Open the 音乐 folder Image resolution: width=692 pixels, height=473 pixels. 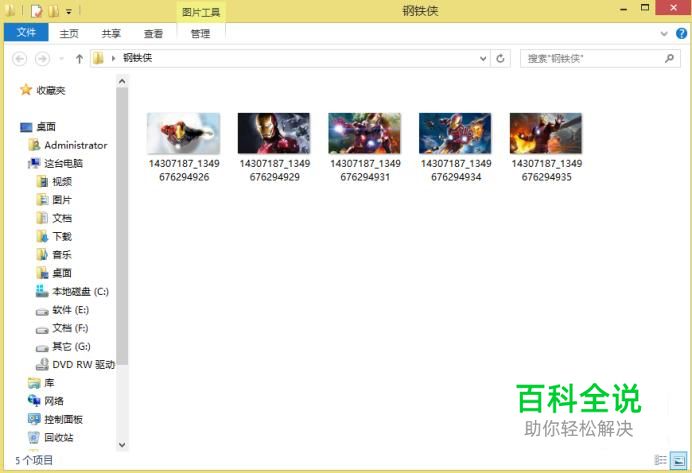[x=62, y=255]
